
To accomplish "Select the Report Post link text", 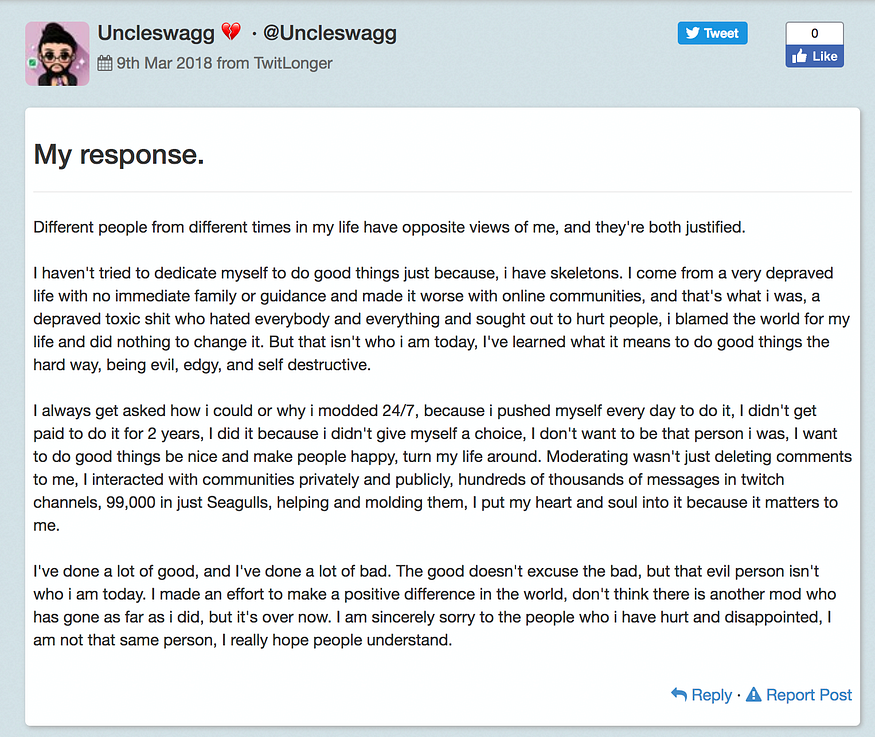I will pos(809,695).
